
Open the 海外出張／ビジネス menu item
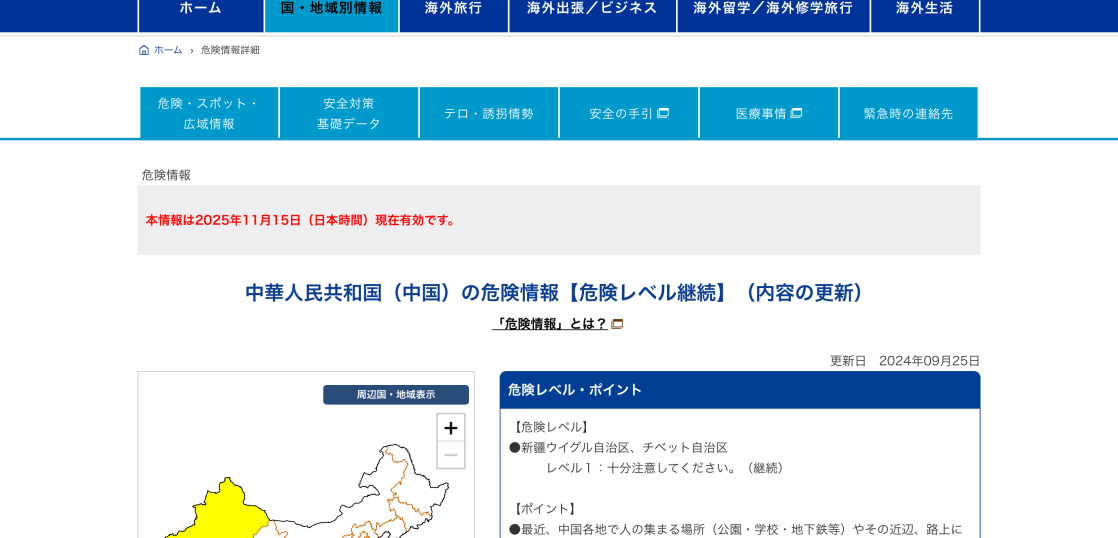pyautogui.click(x=592, y=10)
